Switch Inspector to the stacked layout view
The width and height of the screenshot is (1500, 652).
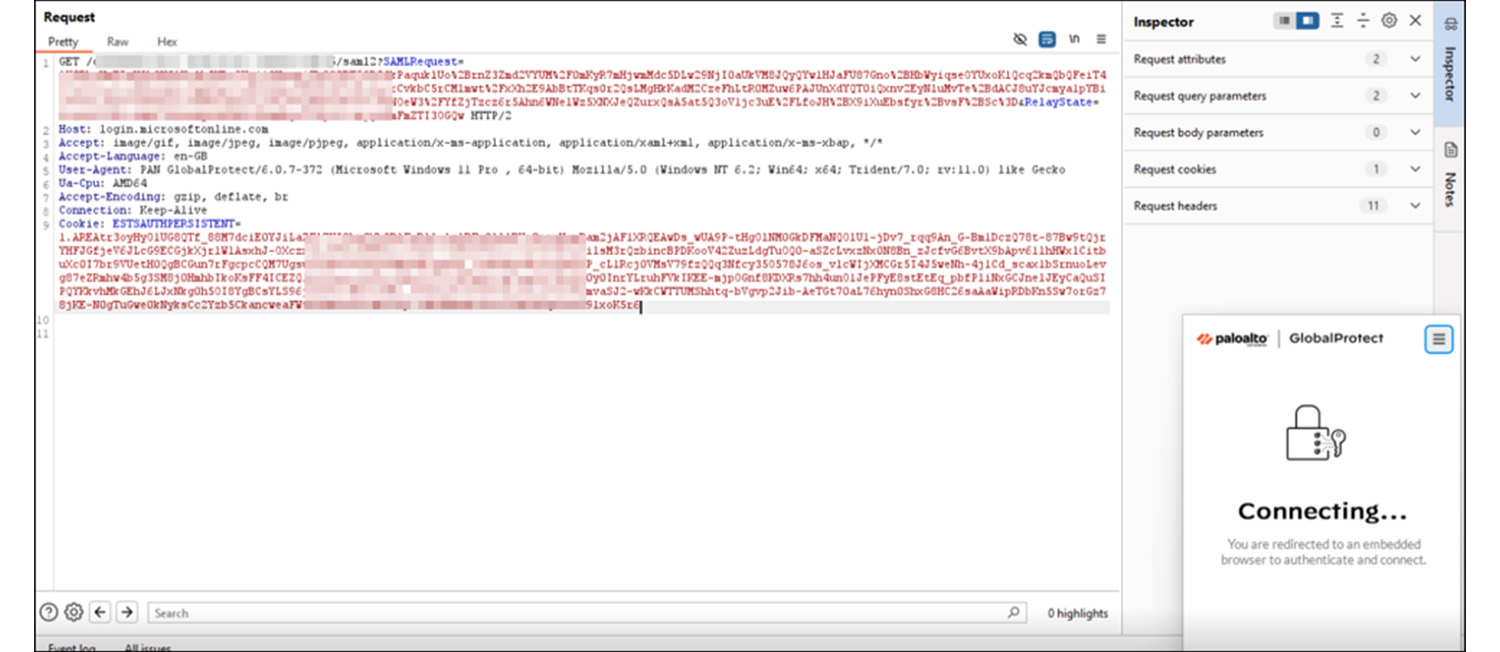click(1284, 21)
